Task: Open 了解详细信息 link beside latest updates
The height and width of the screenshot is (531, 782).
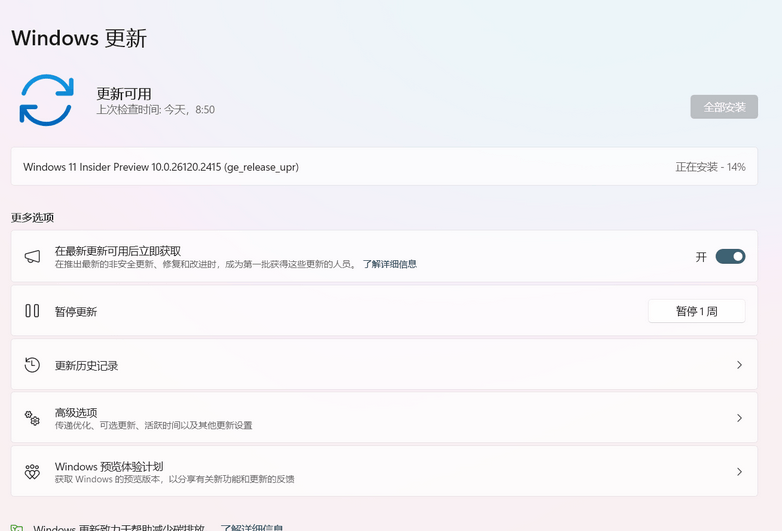Action: pos(390,264)
